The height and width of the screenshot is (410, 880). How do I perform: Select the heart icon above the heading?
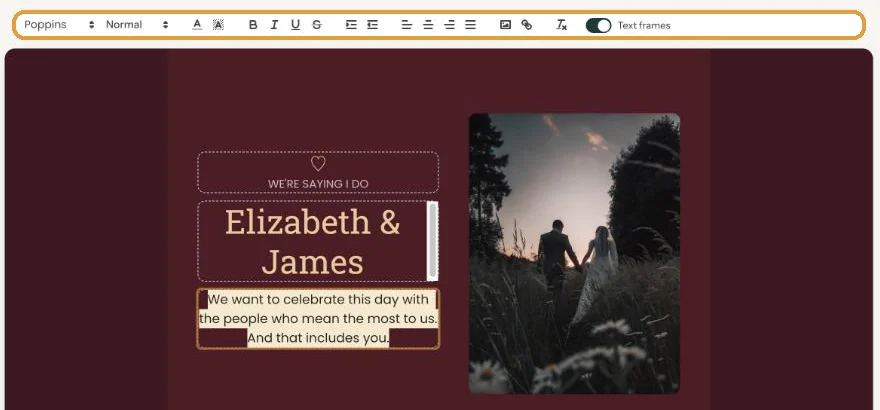click(318, 164)
